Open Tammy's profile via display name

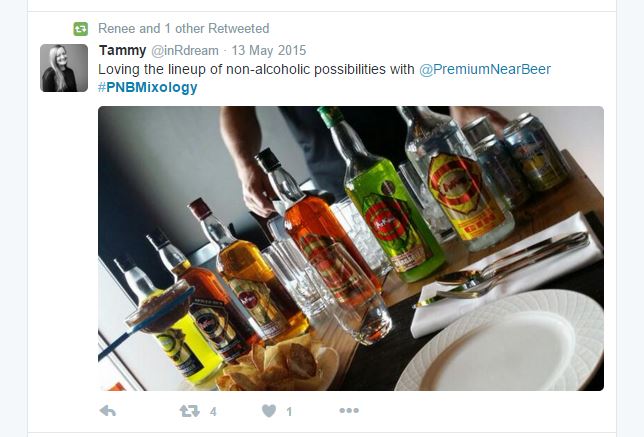(122, 51)
